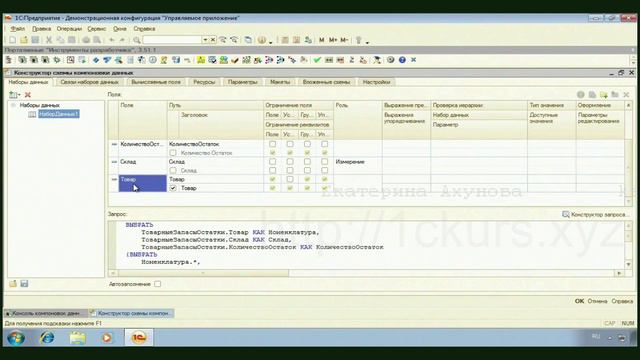Viewport: 640px width, 360px height.
Task: Toggle the Поле restriction checkbox in Склад row
Action: pyautogui.click(x=272, y=162)
